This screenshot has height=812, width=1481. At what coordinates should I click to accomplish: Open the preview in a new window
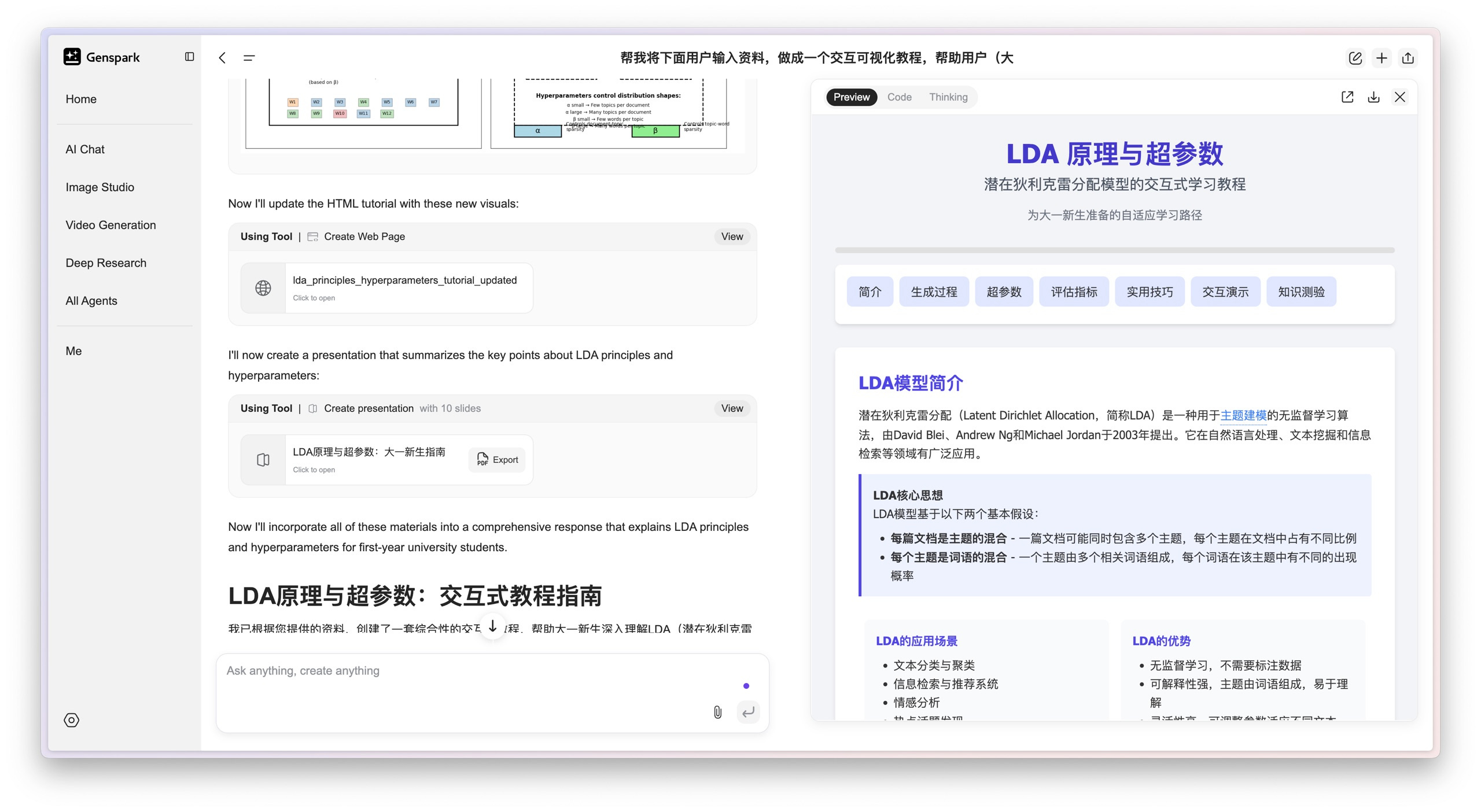pos(1347,97)
